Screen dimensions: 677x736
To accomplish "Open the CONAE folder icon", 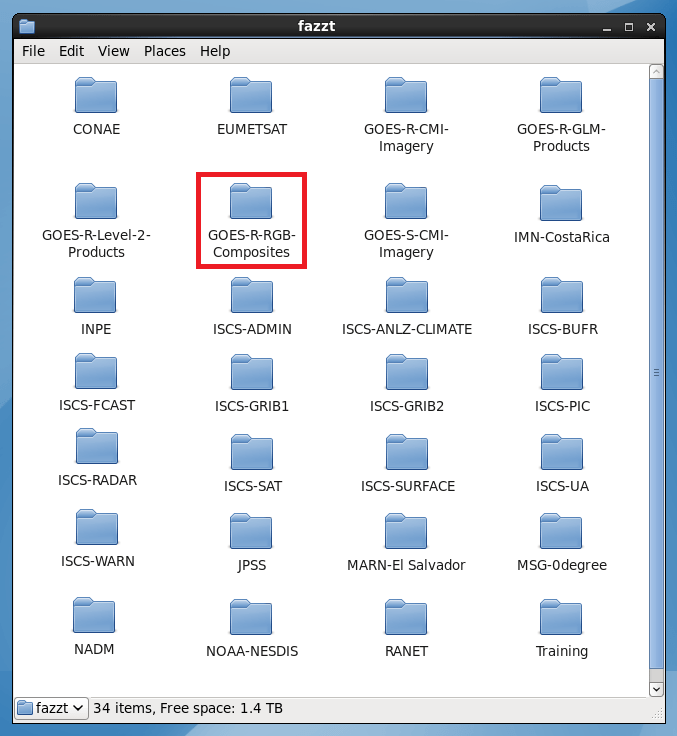I will pyautogui.click(x=96, y=95).
